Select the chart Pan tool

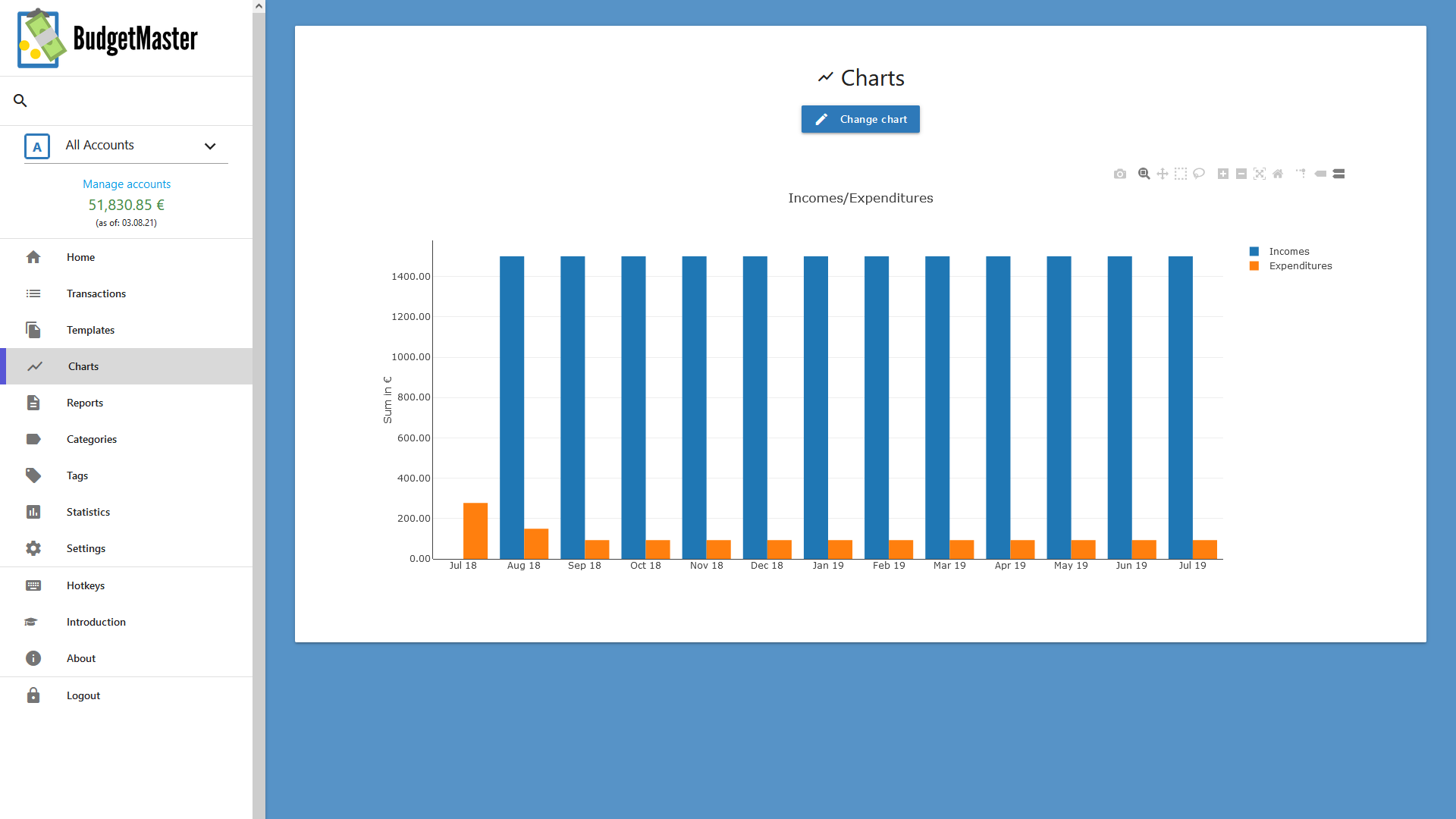[x=1163, y=174]
